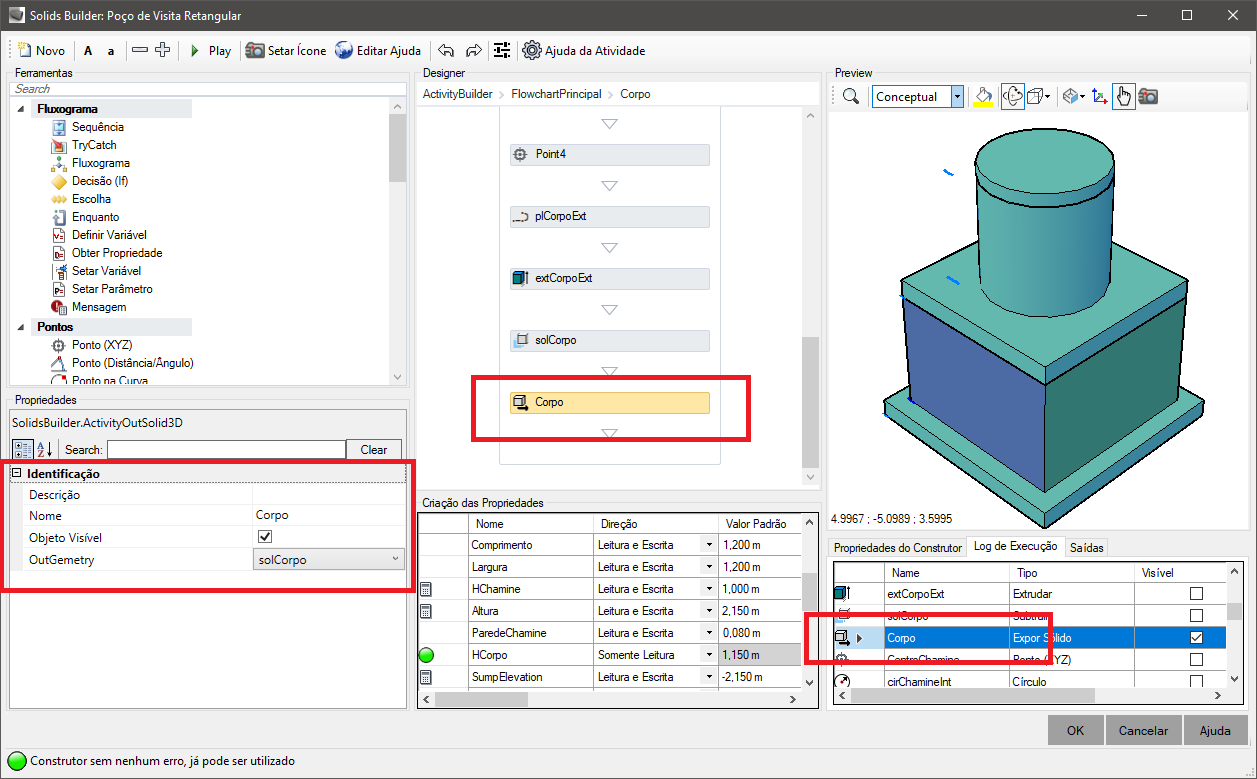Open the shaded box view dropdown
The width and height of the screenshot is (1257, 779).
tap(1074, 97)
